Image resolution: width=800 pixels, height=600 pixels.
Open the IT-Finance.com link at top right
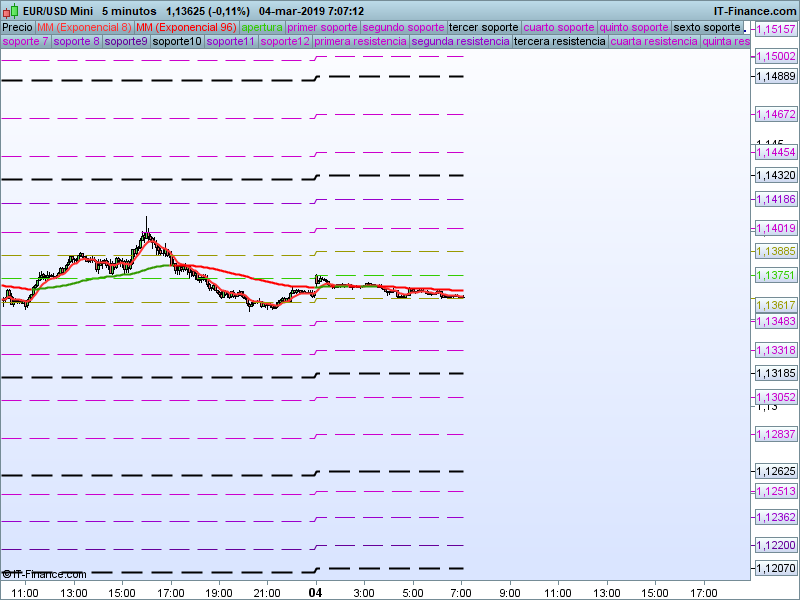pyautogui.click(x=755, y=11)
